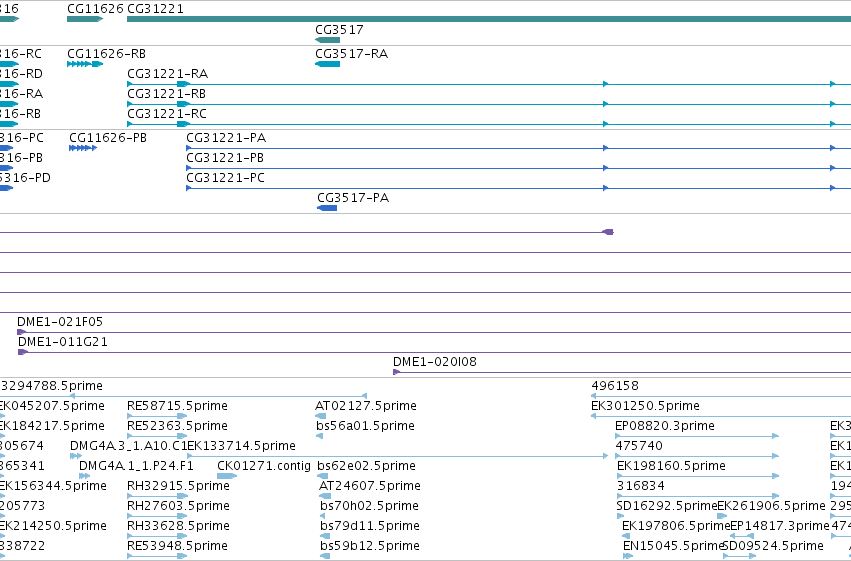Select EST RH32915.5prime
Screen dimensions: 851x561
179,486
